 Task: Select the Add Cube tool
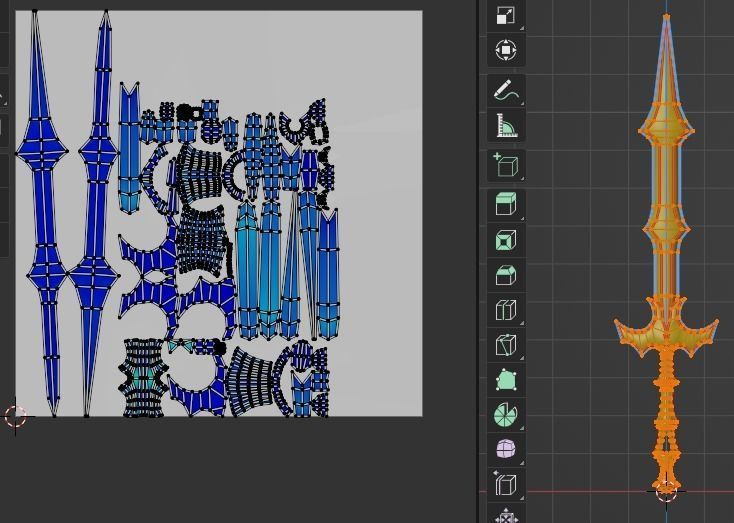pyautogui.click(x=506, y=165)
